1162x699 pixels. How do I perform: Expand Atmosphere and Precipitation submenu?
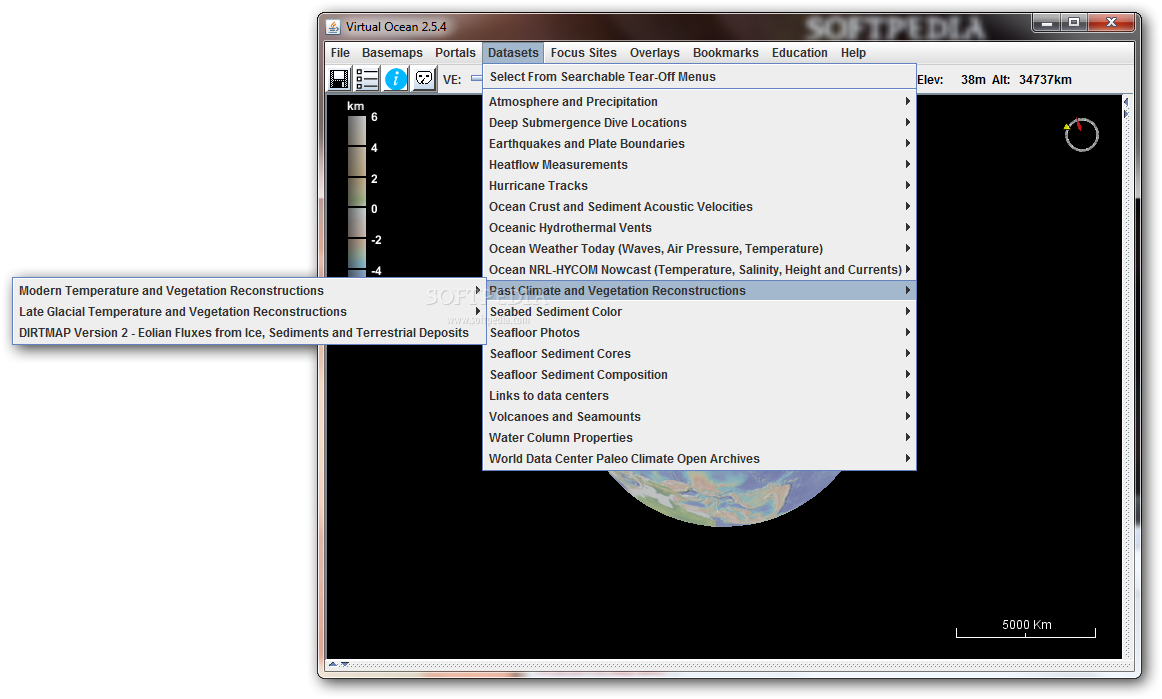point(700,102)
